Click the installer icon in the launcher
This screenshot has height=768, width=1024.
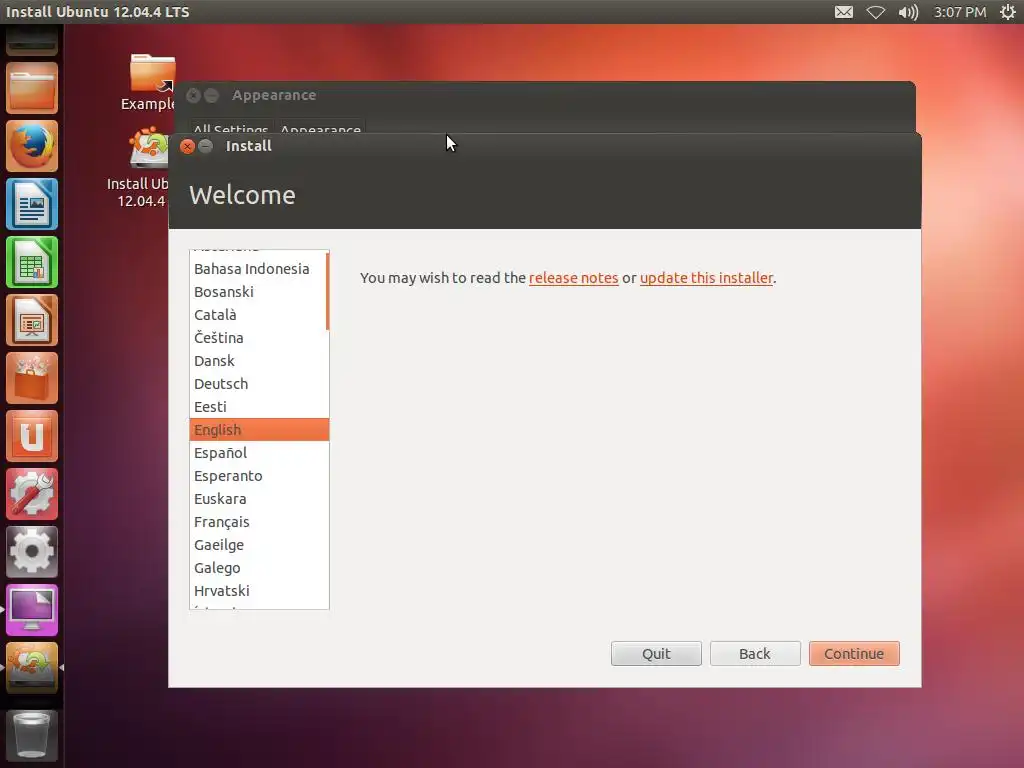point(31,667)
